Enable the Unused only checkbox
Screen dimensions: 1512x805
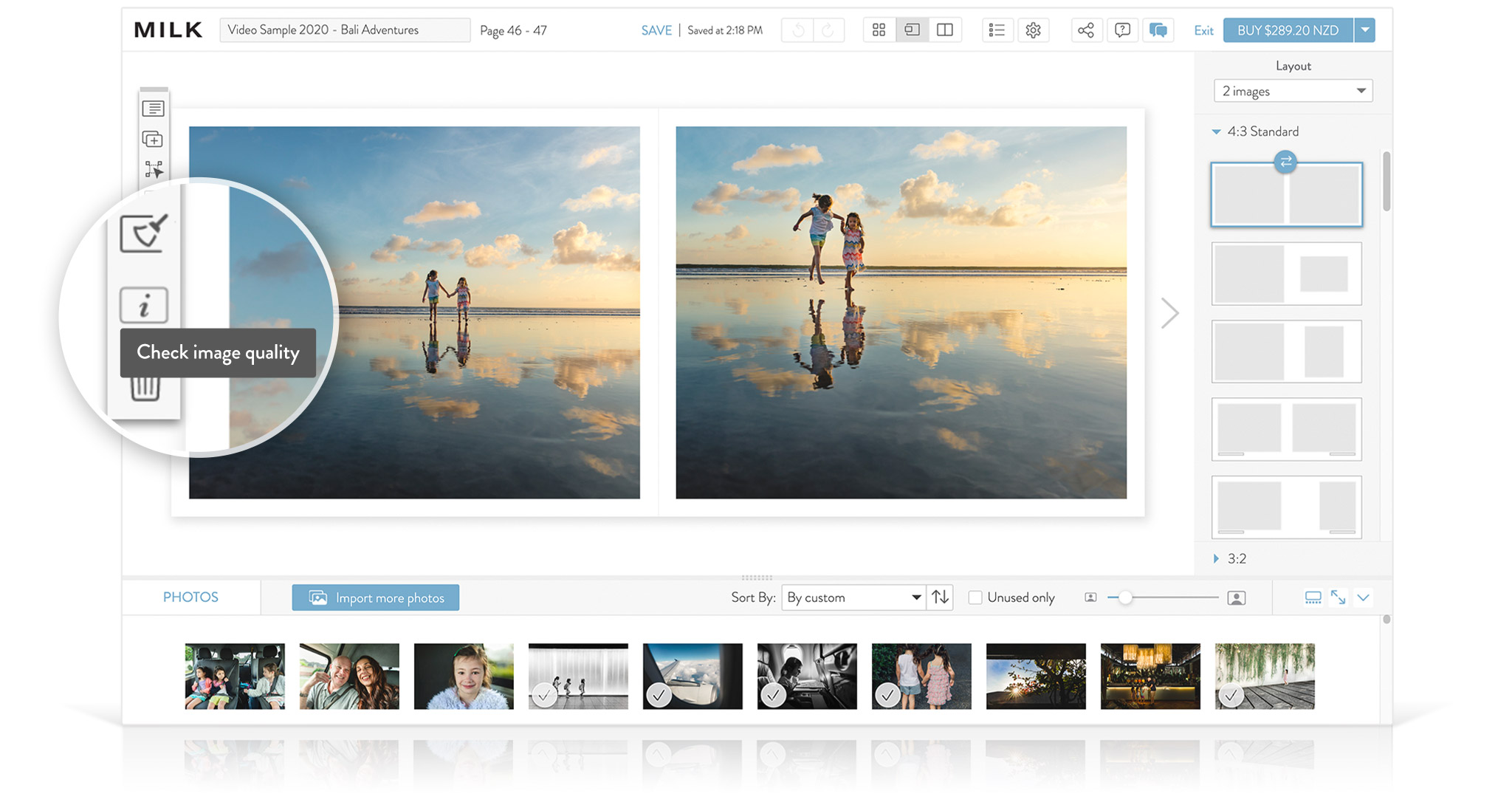975,597
